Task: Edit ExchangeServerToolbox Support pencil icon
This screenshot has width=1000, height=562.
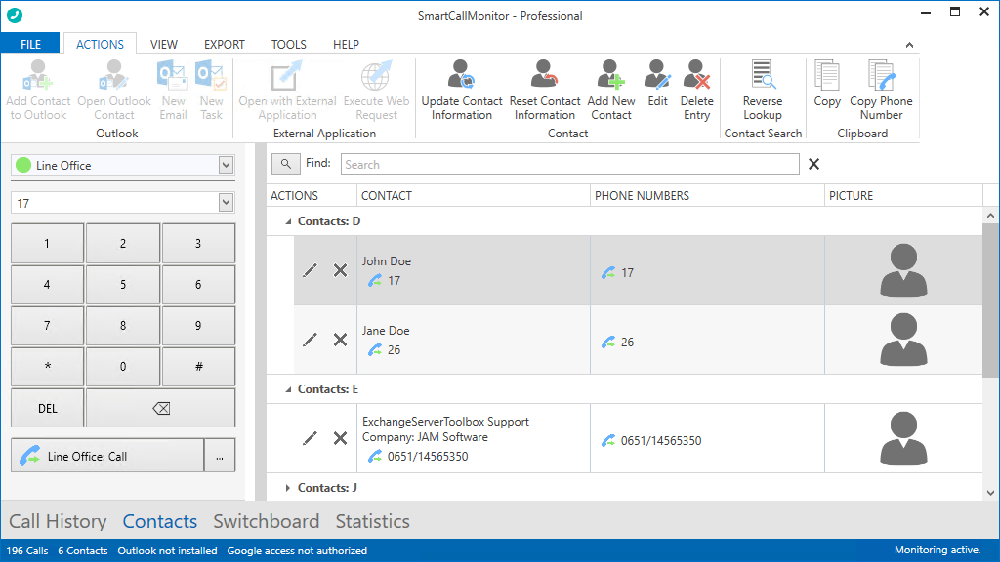Action: coord(310,438)
